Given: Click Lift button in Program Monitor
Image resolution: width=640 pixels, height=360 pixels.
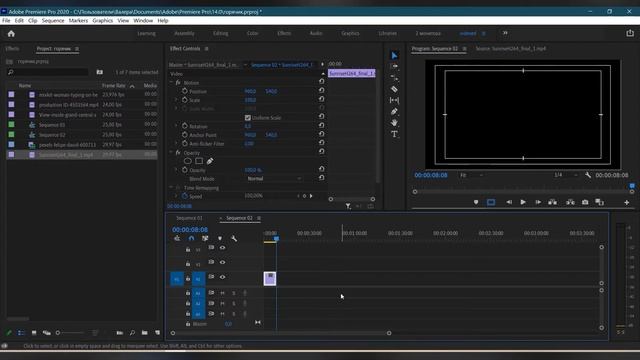Looking at the screenshot, I should pyautogui.click(x=553, y=202).
